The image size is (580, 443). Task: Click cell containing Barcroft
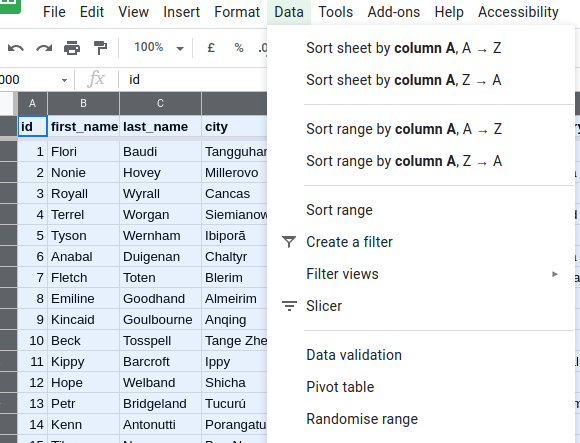pyautogui.click(x=161, y=362)
